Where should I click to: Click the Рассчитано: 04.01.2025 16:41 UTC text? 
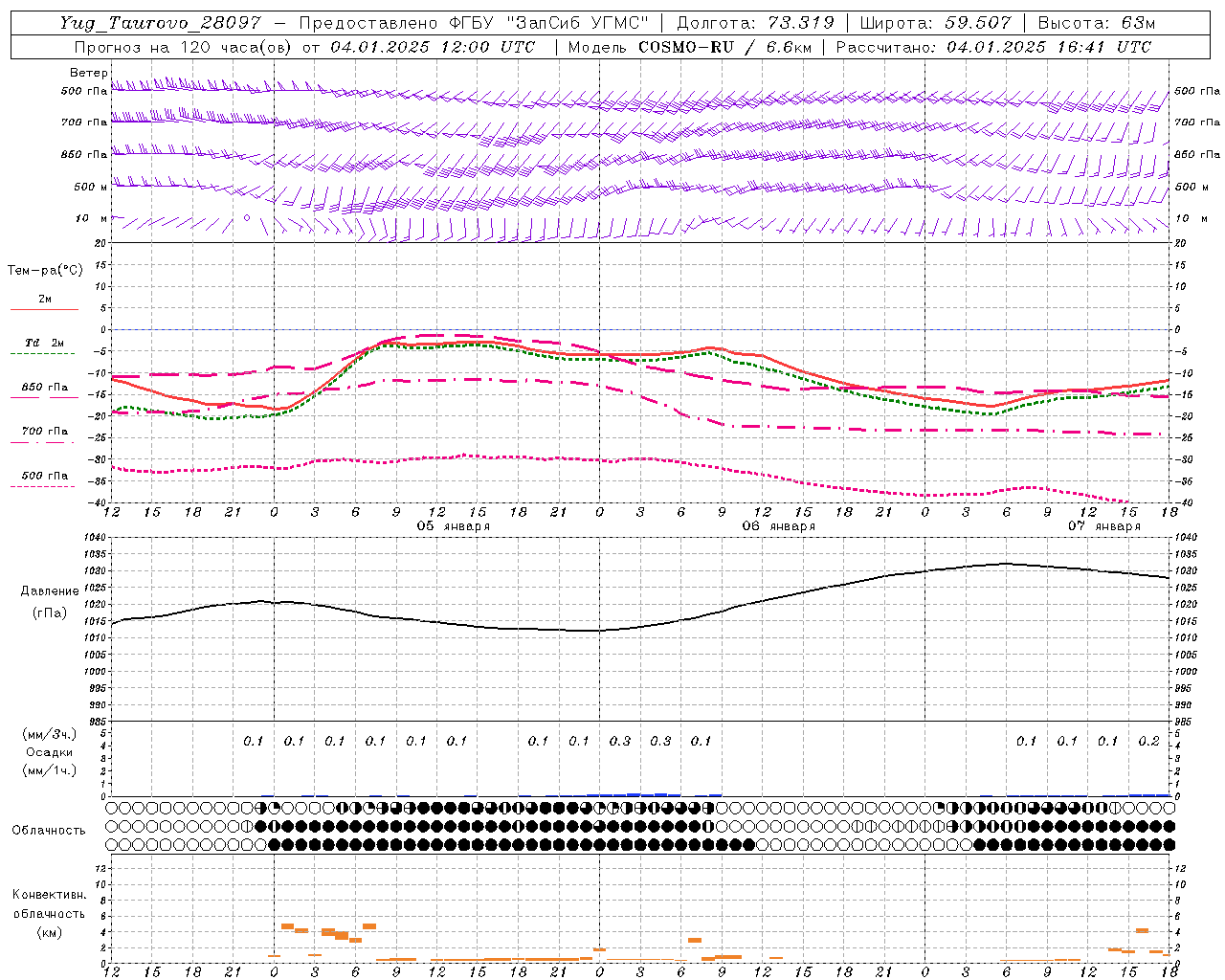(x=993, y=47)
